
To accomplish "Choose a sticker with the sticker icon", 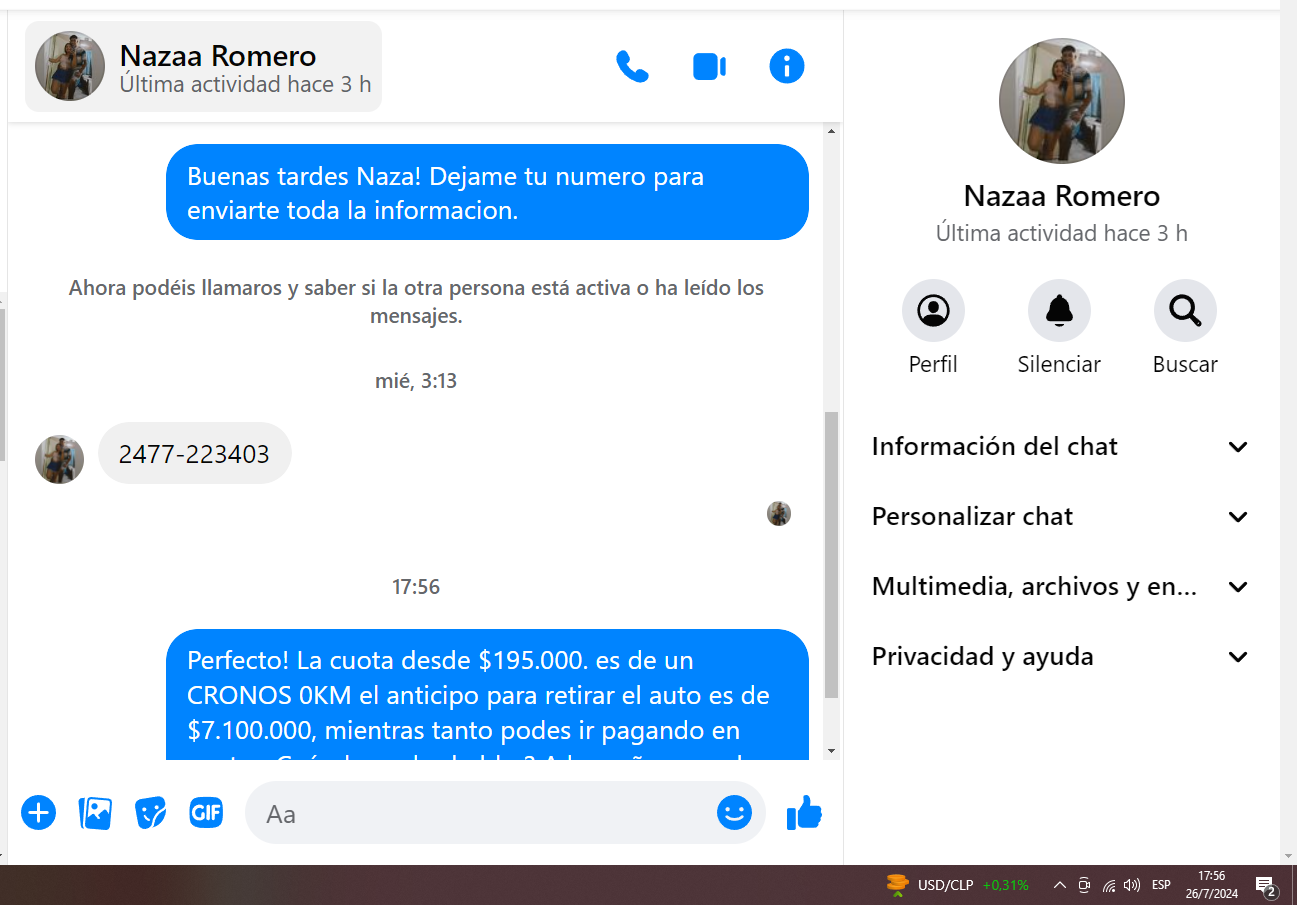I will coord(150,813).
